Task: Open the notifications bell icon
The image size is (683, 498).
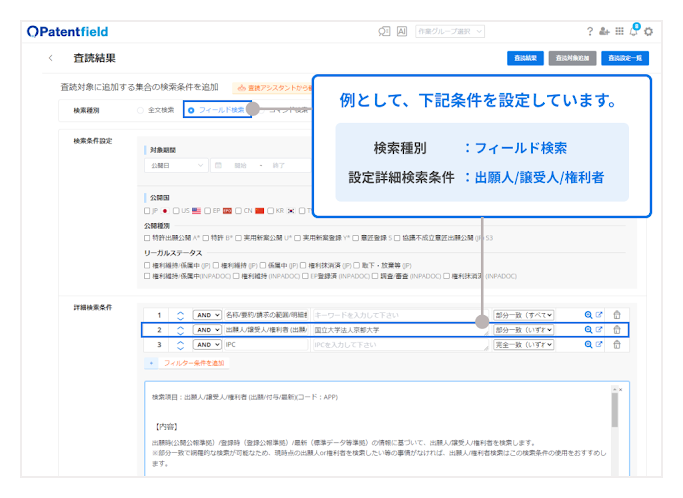Action: tap(634, 31)
